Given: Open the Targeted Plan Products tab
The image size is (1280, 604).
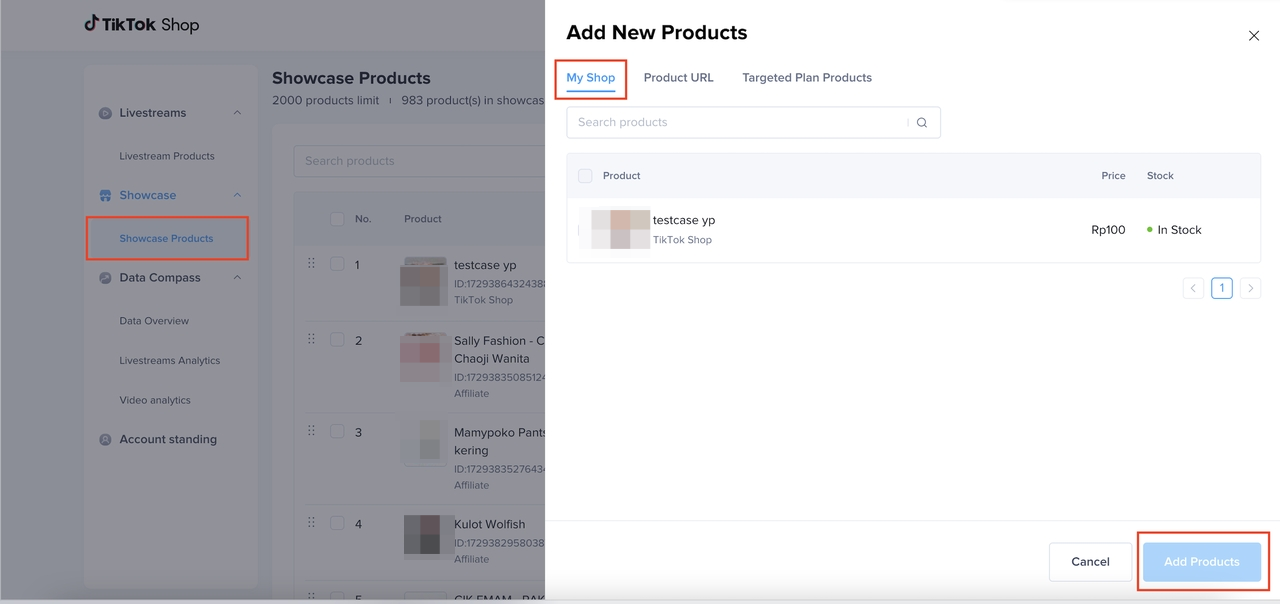Looking at the screenshot, I should tap(806, 78).
